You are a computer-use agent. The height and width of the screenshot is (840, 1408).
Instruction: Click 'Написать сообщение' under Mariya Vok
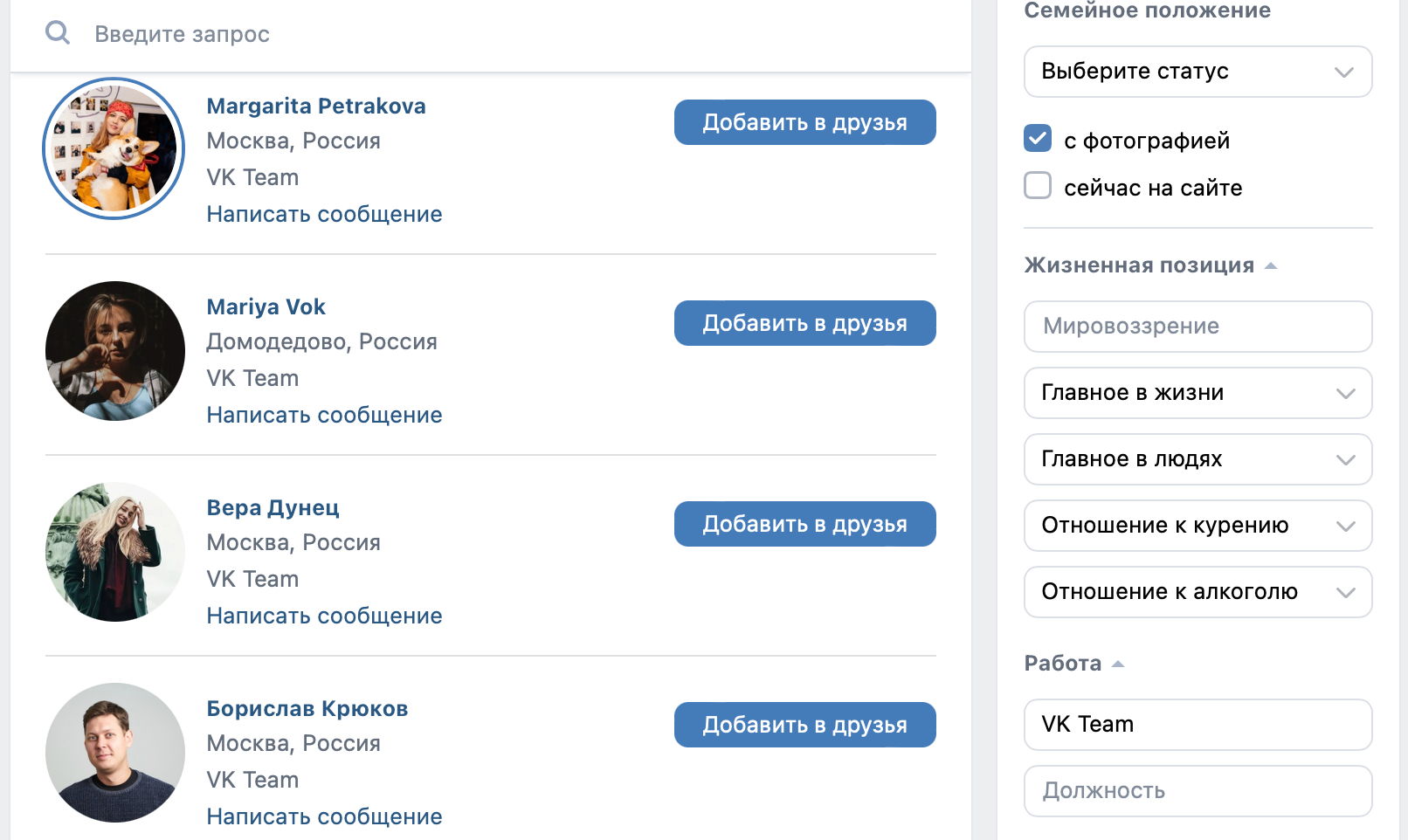tap(324, 415)
